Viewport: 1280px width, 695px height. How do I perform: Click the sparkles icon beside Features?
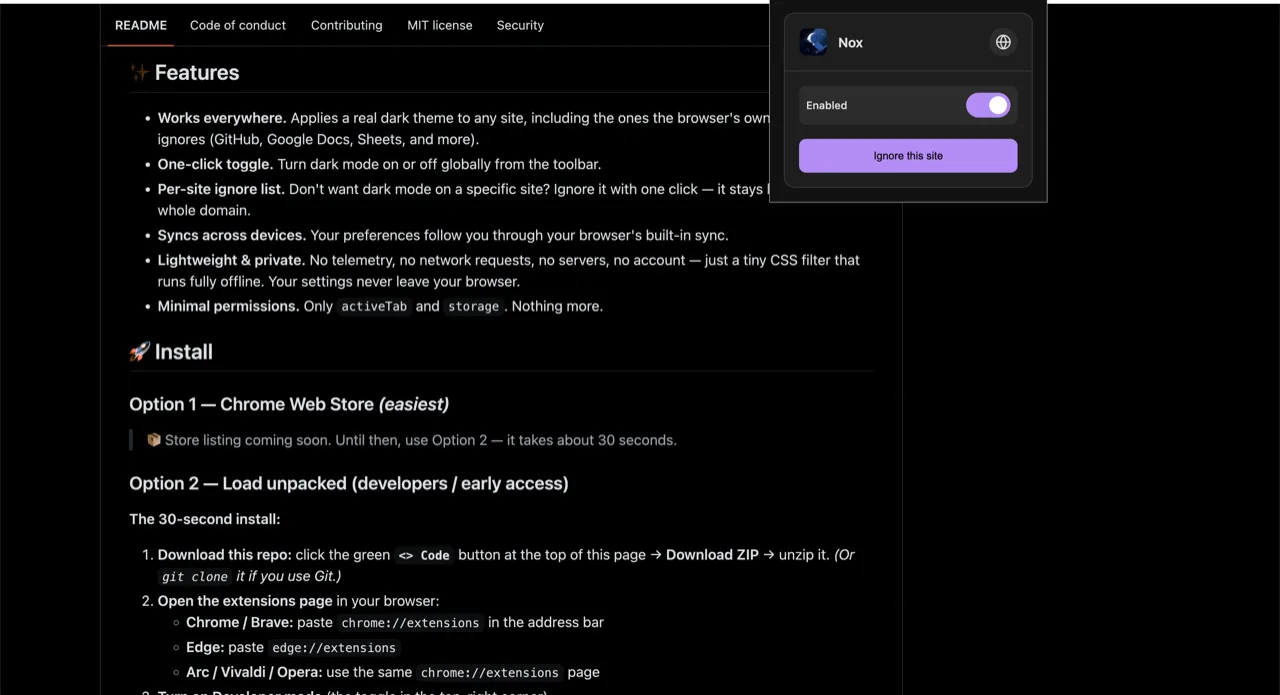140,72
